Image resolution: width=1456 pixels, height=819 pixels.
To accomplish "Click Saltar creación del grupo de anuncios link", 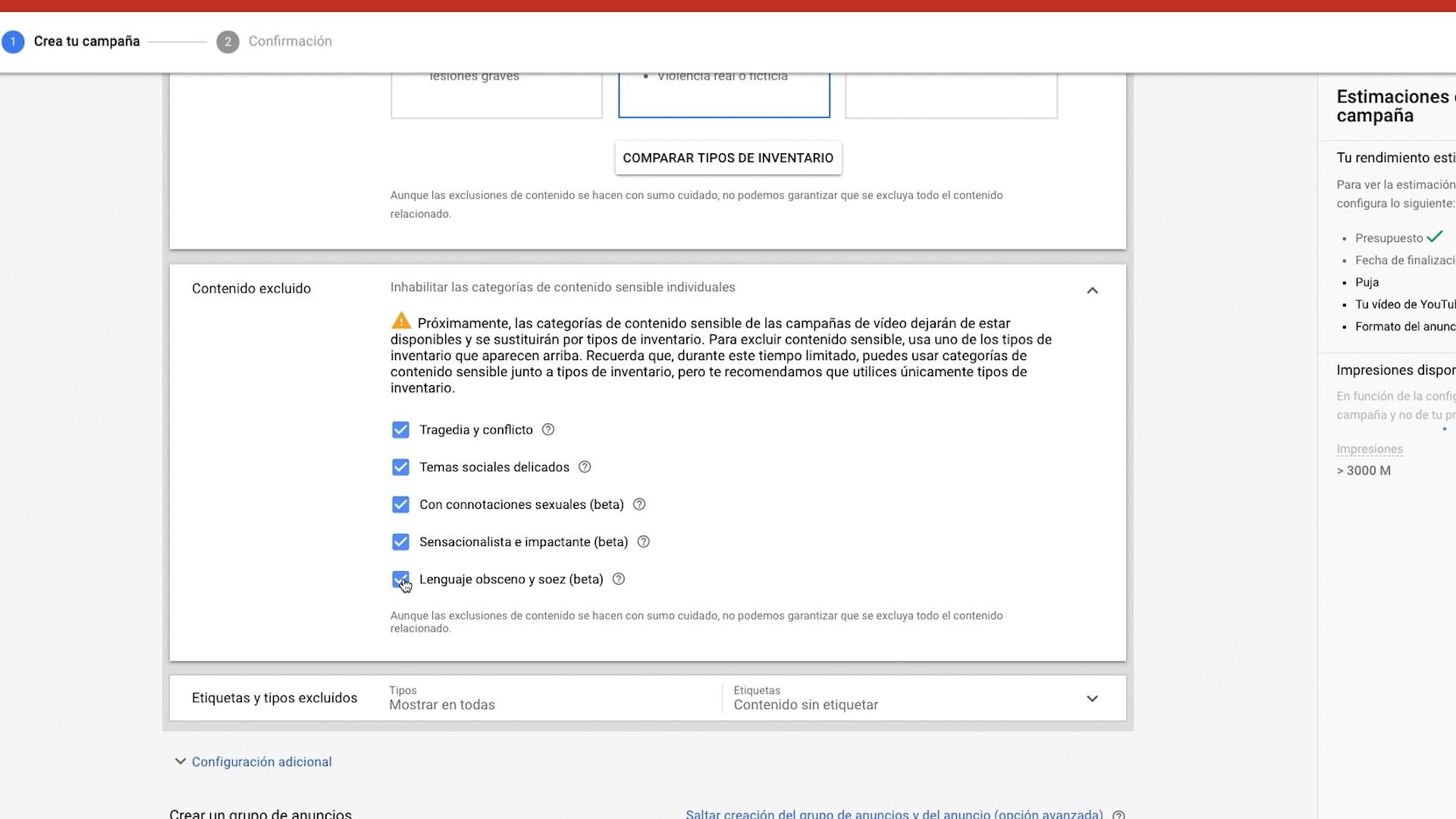I will (x=894, y=814).
